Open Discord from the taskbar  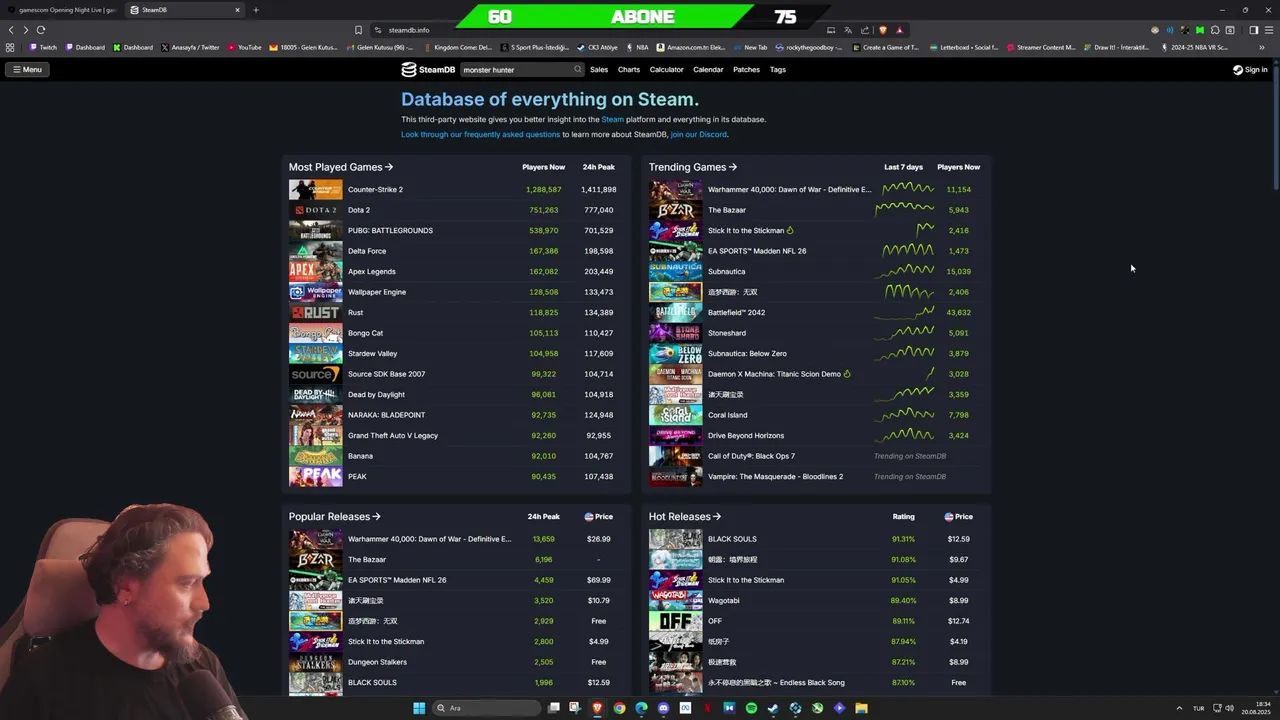[663, 708]
